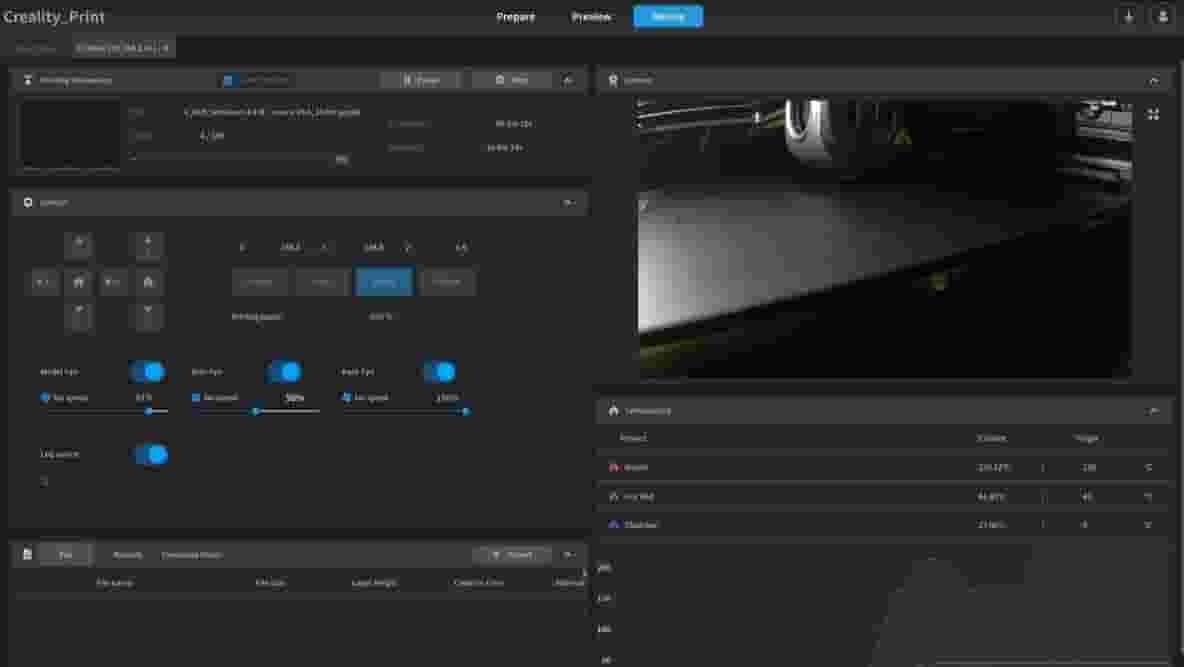Click the Control panel header icon
Image resolution: width=1184 pixels, height=667 pixels.
point(28,202)
